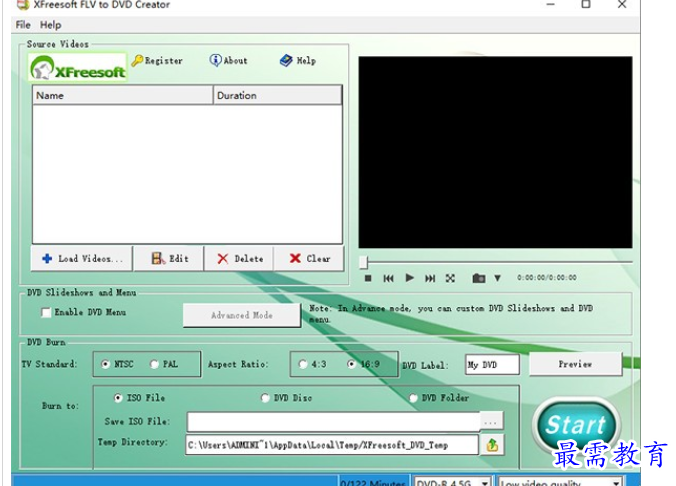Screen dimensions: 676x486
Task: Clear the video list
Action: (309, 259)
